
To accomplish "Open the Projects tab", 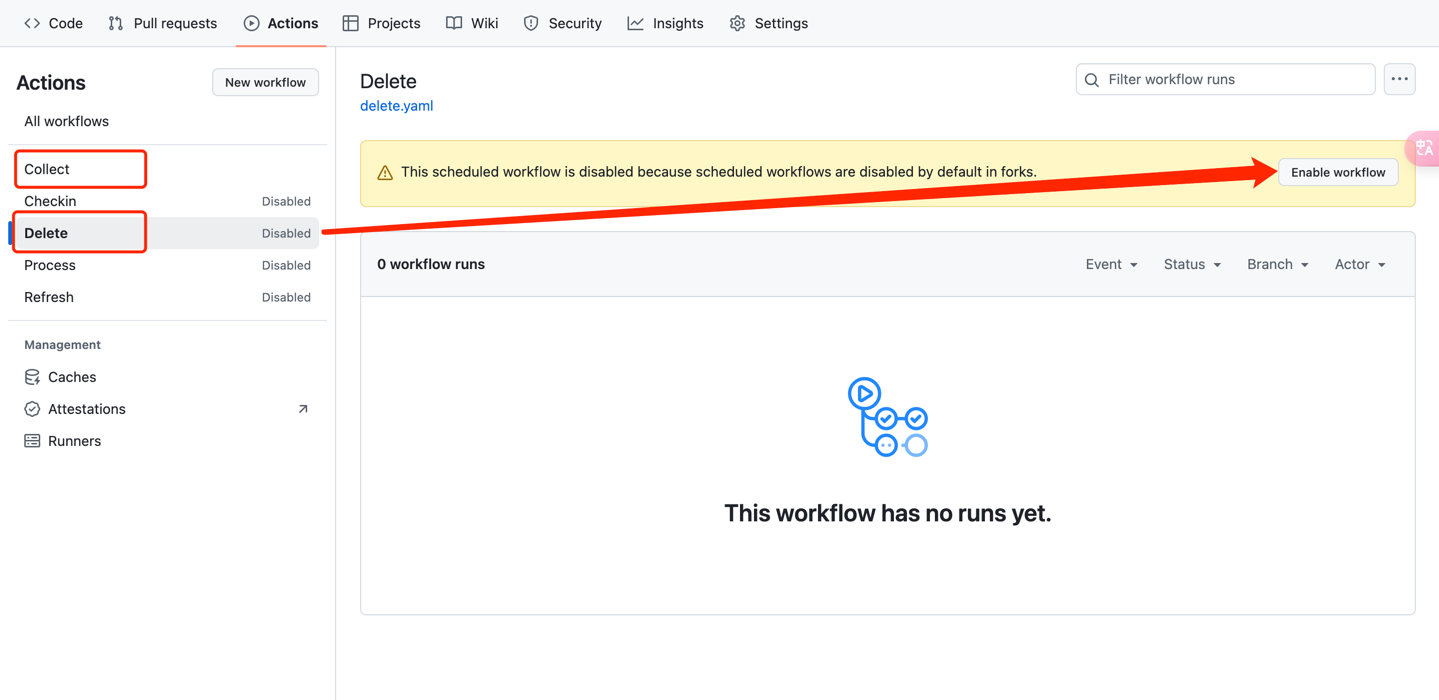I will [381, 23].
